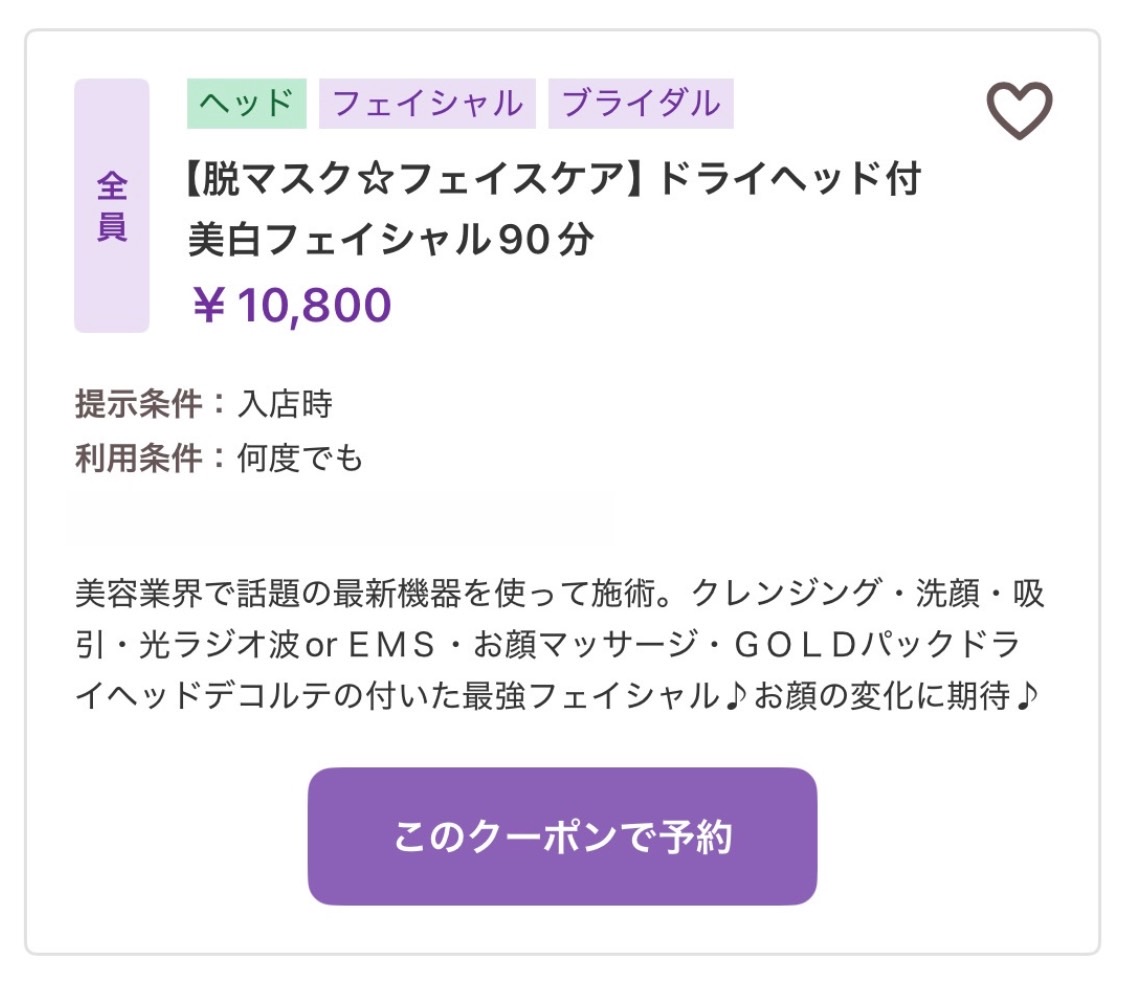The height and width of the screenshot is (982, 1125).
Task: Click the 何度でも value text
Action: (300, 458)
